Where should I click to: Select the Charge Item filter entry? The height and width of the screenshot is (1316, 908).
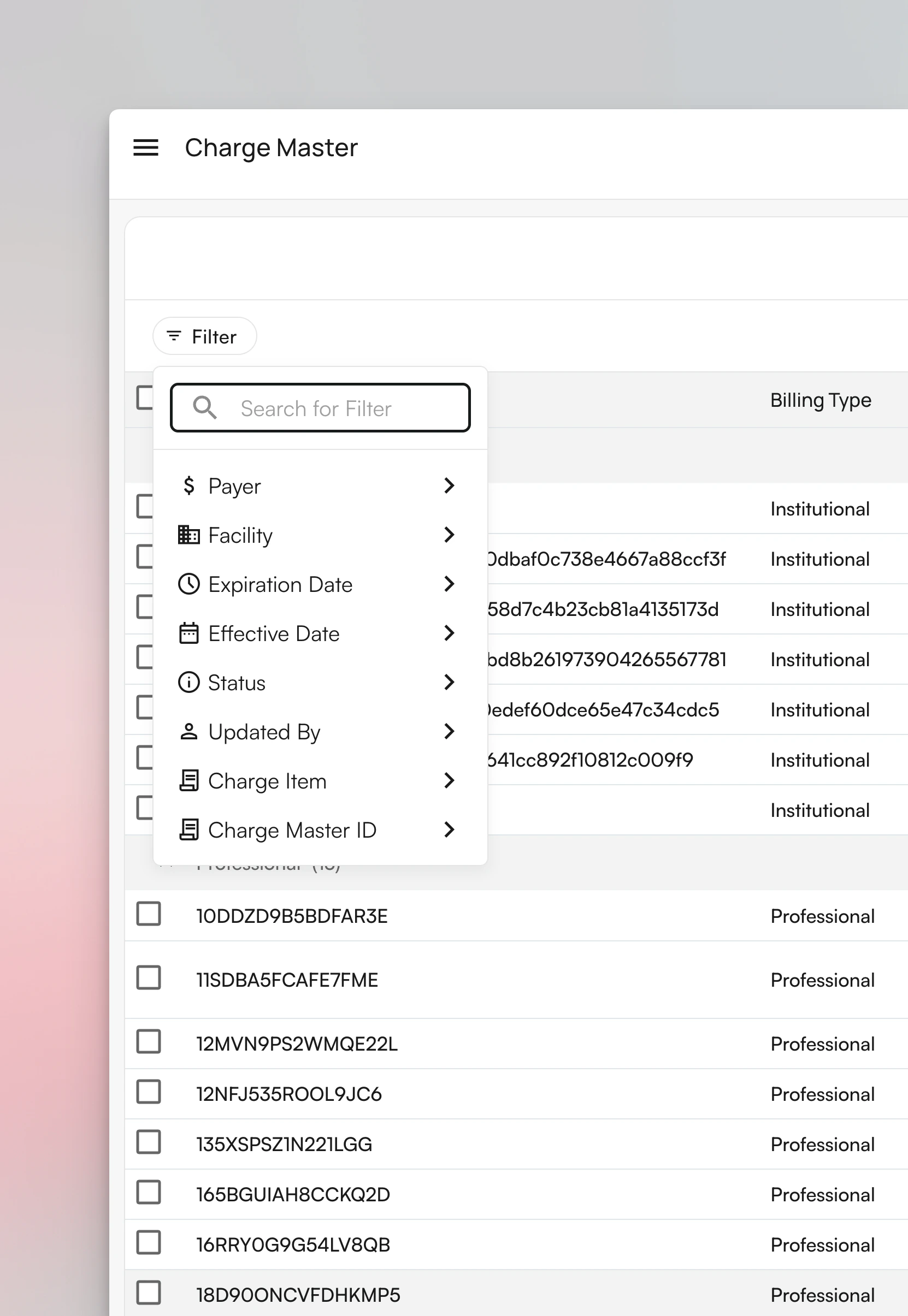267,780
